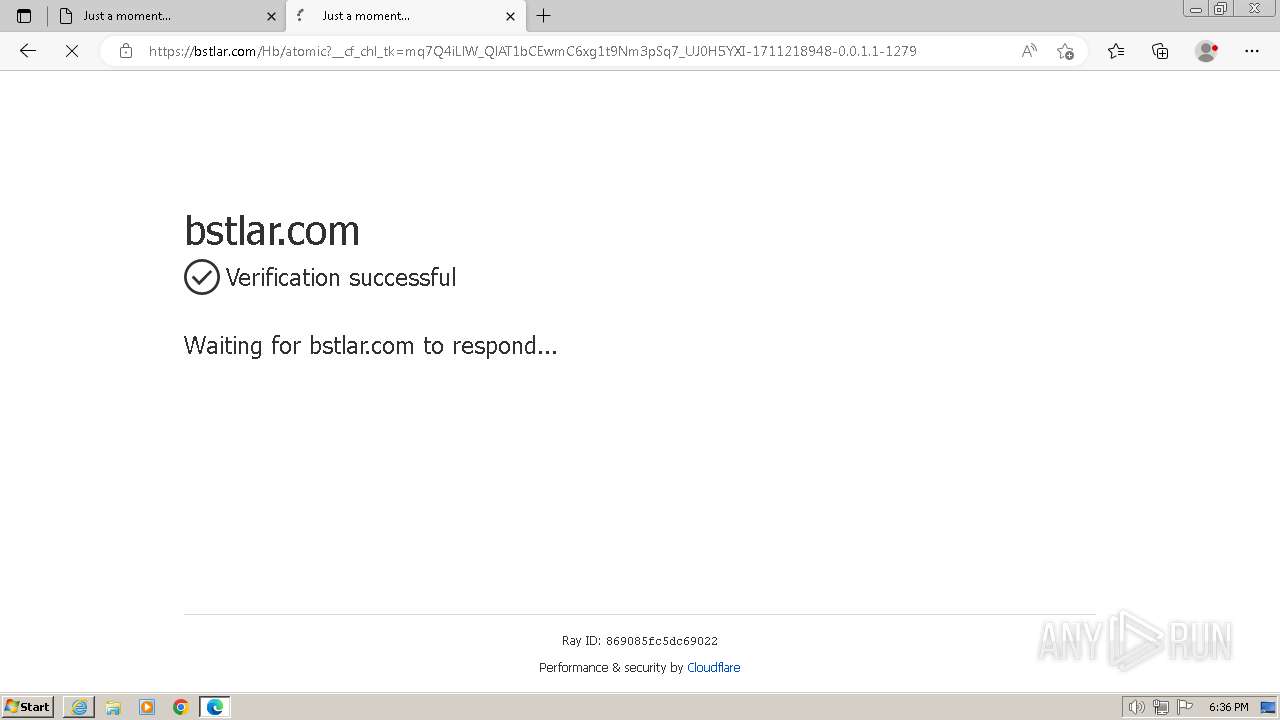Screen dimensions: 1280x720
Task: Select Microsoft Edge taskbar button
Action: click(215, 707)
